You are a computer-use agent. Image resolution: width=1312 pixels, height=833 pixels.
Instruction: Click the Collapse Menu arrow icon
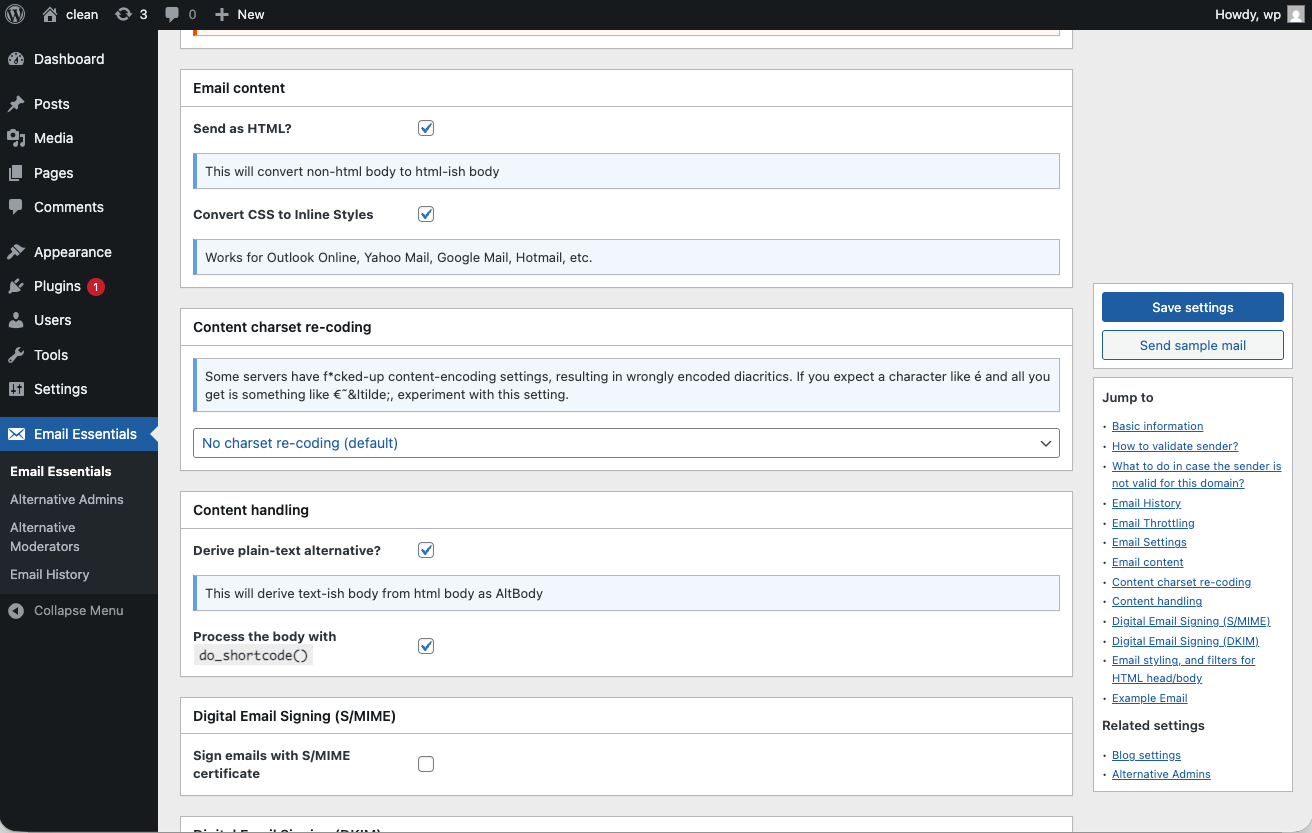coord(15,610)
